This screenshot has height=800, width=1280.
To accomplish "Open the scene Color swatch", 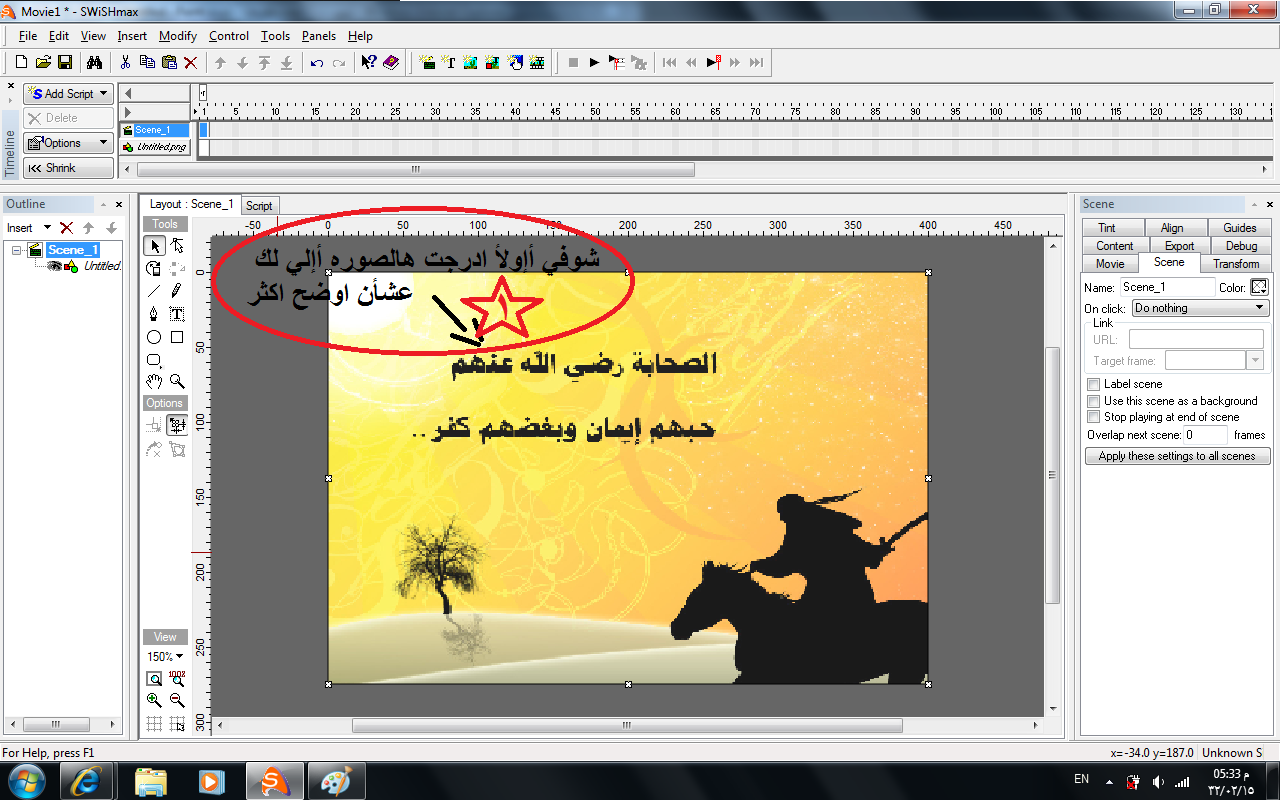I will point(1259,287).
